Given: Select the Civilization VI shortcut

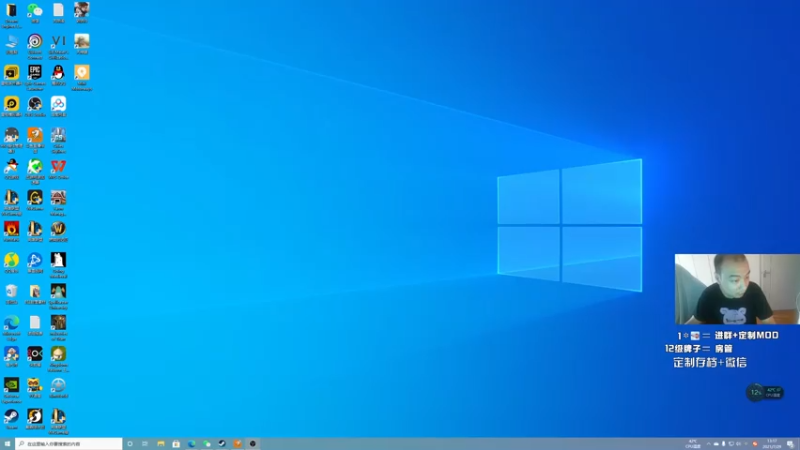Looking at the screenshot, I should tap(58, 47).
